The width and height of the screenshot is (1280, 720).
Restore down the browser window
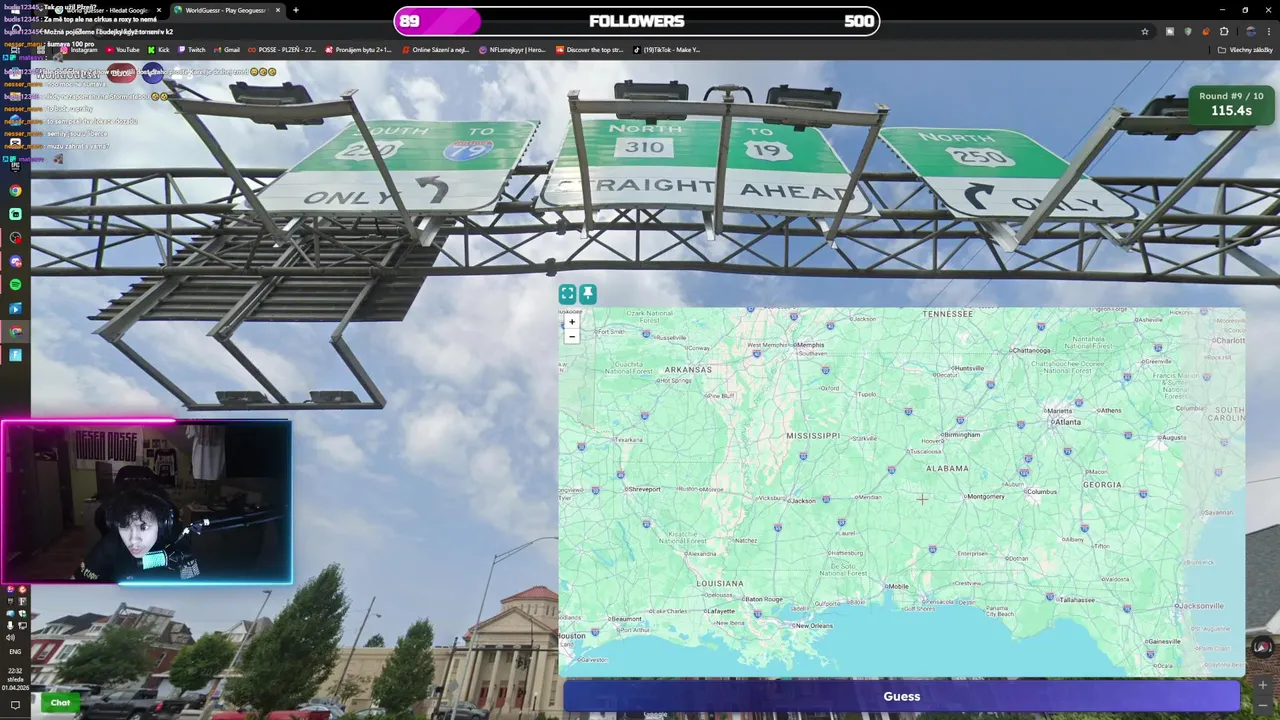pos(1245,10)
